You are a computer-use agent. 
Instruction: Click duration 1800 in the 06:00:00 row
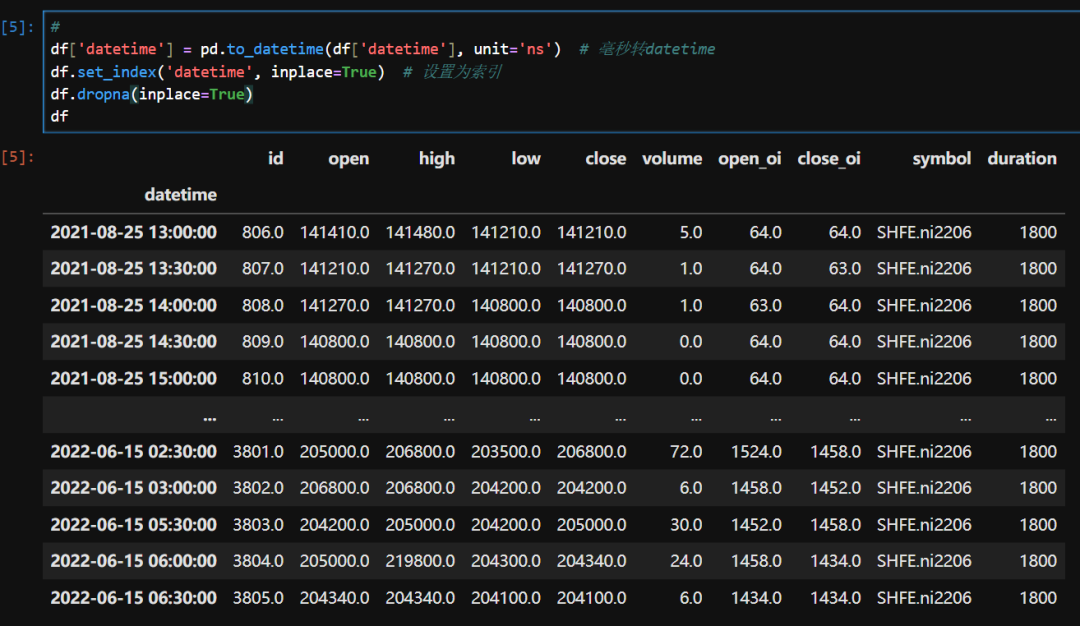click(1038, 561)
